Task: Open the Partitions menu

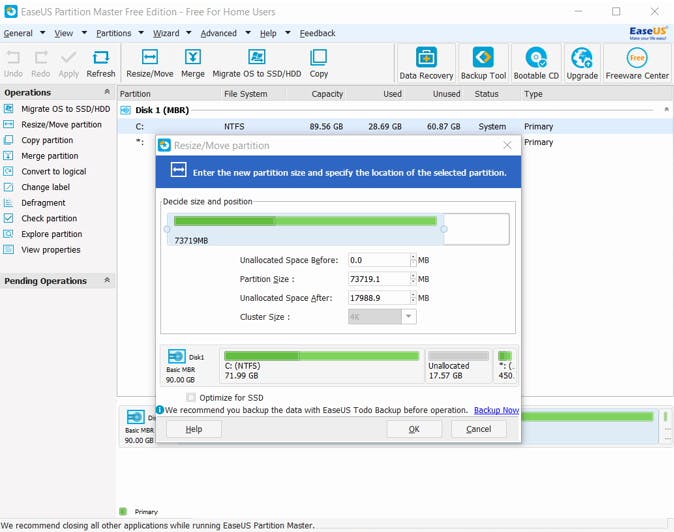Action: [x=113, y=33]
